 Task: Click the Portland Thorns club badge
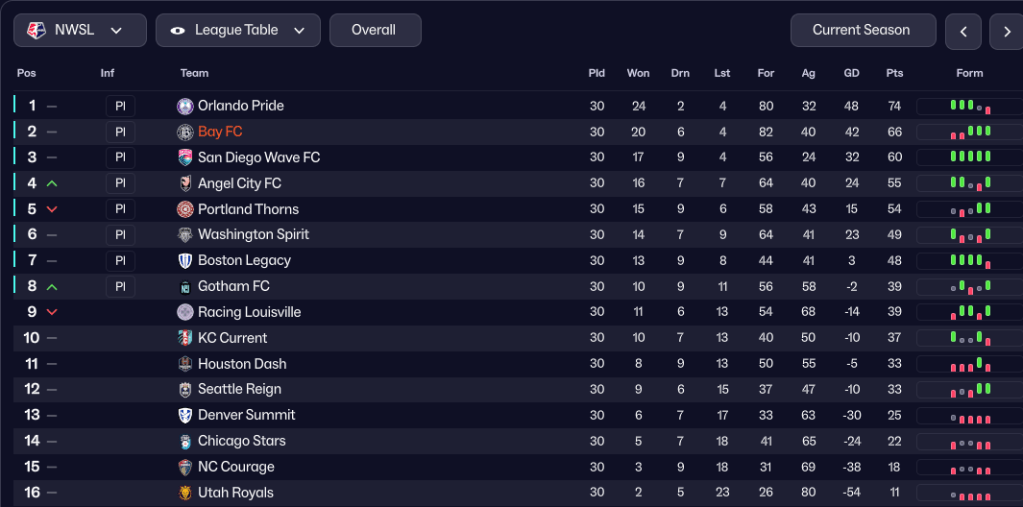point(185,209)
